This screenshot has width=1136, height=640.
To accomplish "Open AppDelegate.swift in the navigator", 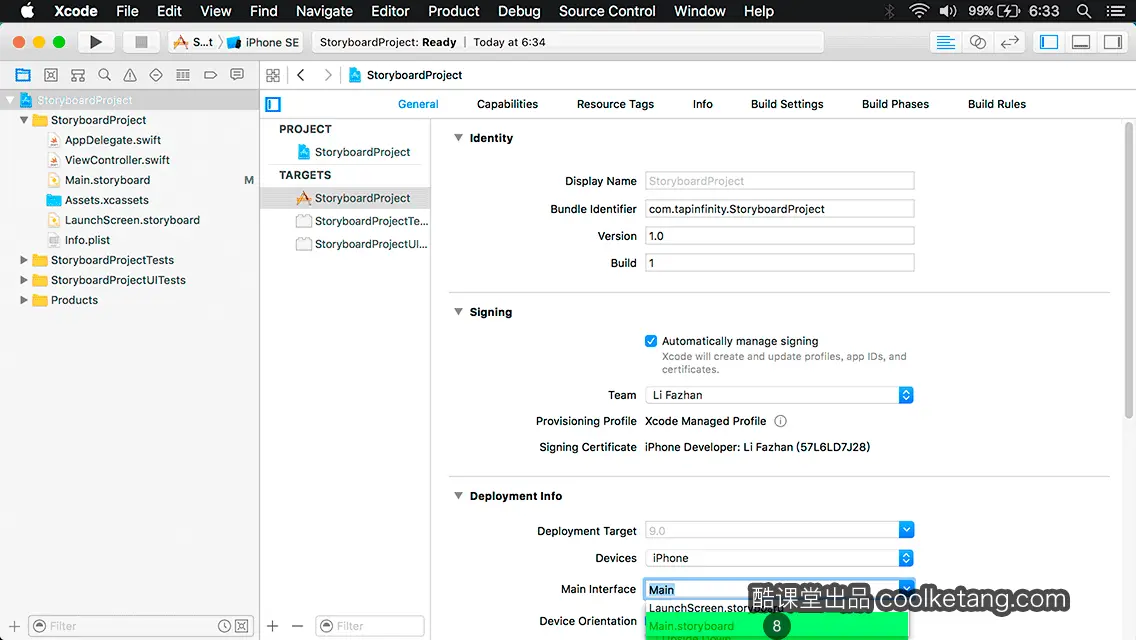I will 112,140.
